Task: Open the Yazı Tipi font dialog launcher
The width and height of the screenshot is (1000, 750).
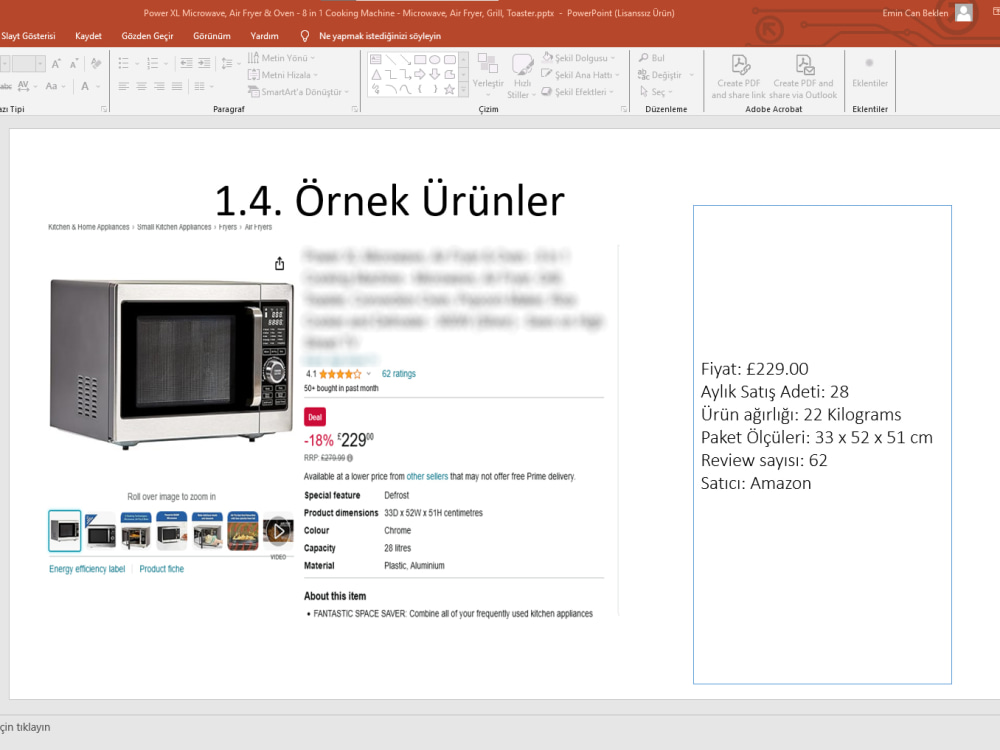Action: [x=104, y=109]
